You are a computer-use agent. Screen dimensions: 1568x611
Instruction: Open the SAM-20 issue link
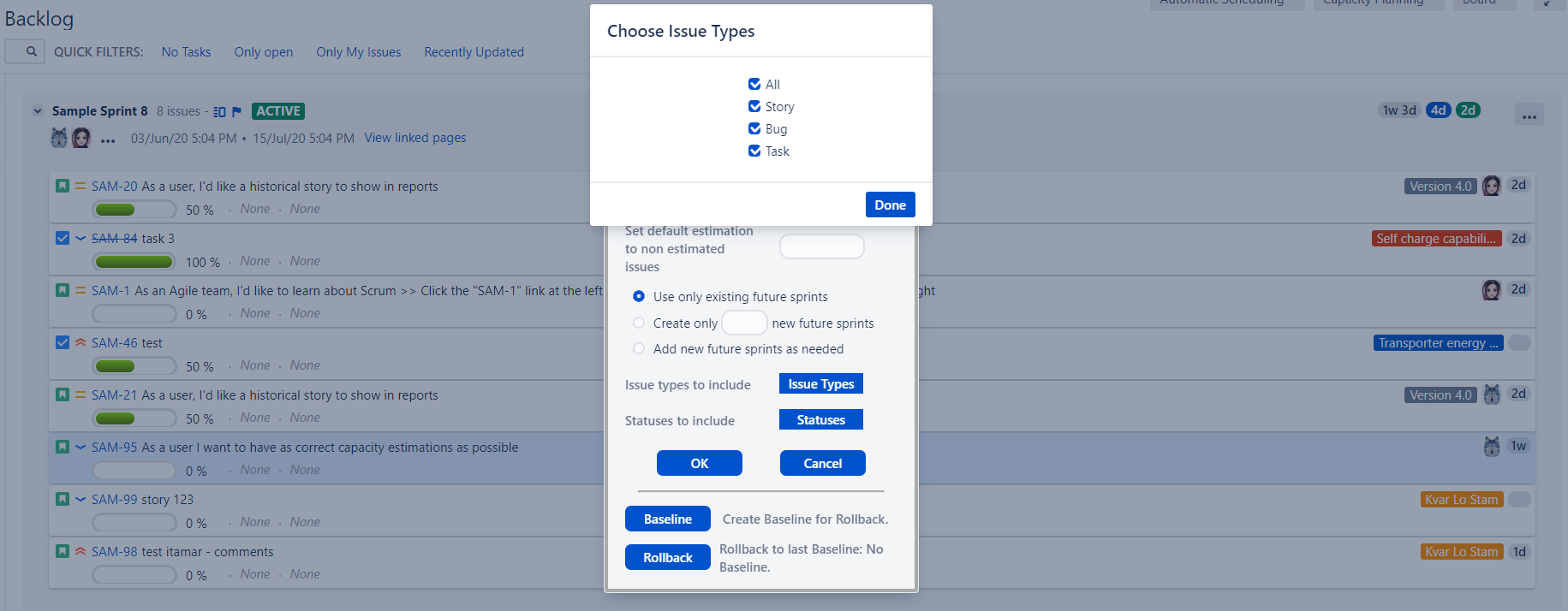(x=115, y=187)
